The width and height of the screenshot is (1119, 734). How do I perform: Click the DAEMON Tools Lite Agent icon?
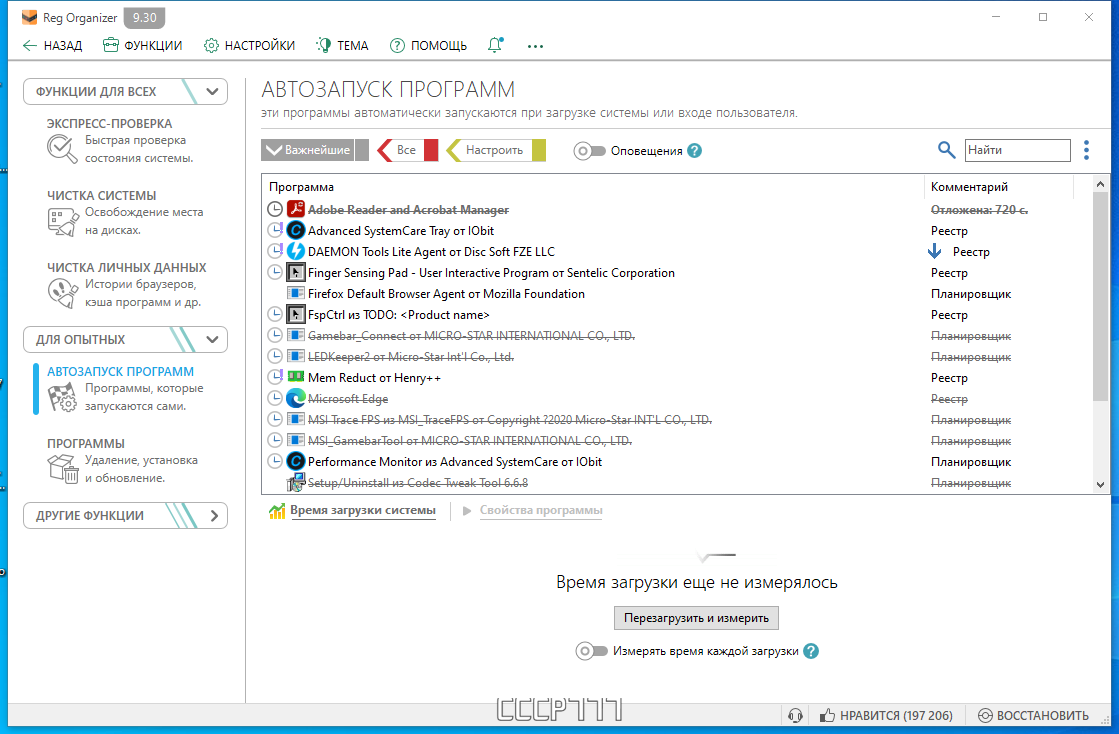coord(295,251)
